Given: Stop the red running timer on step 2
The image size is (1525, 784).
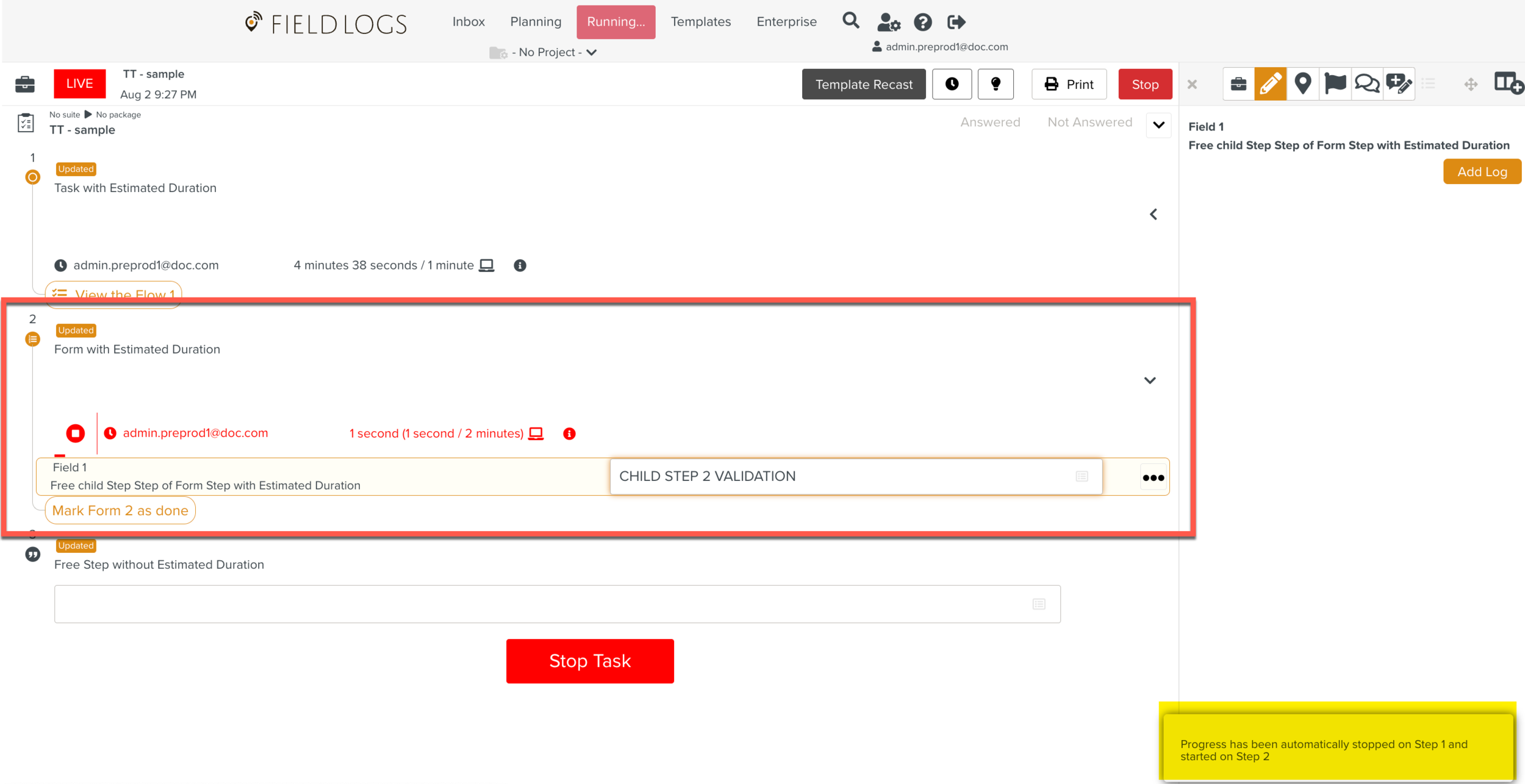Looking at the screenshot, I should [x=76, y=433].
